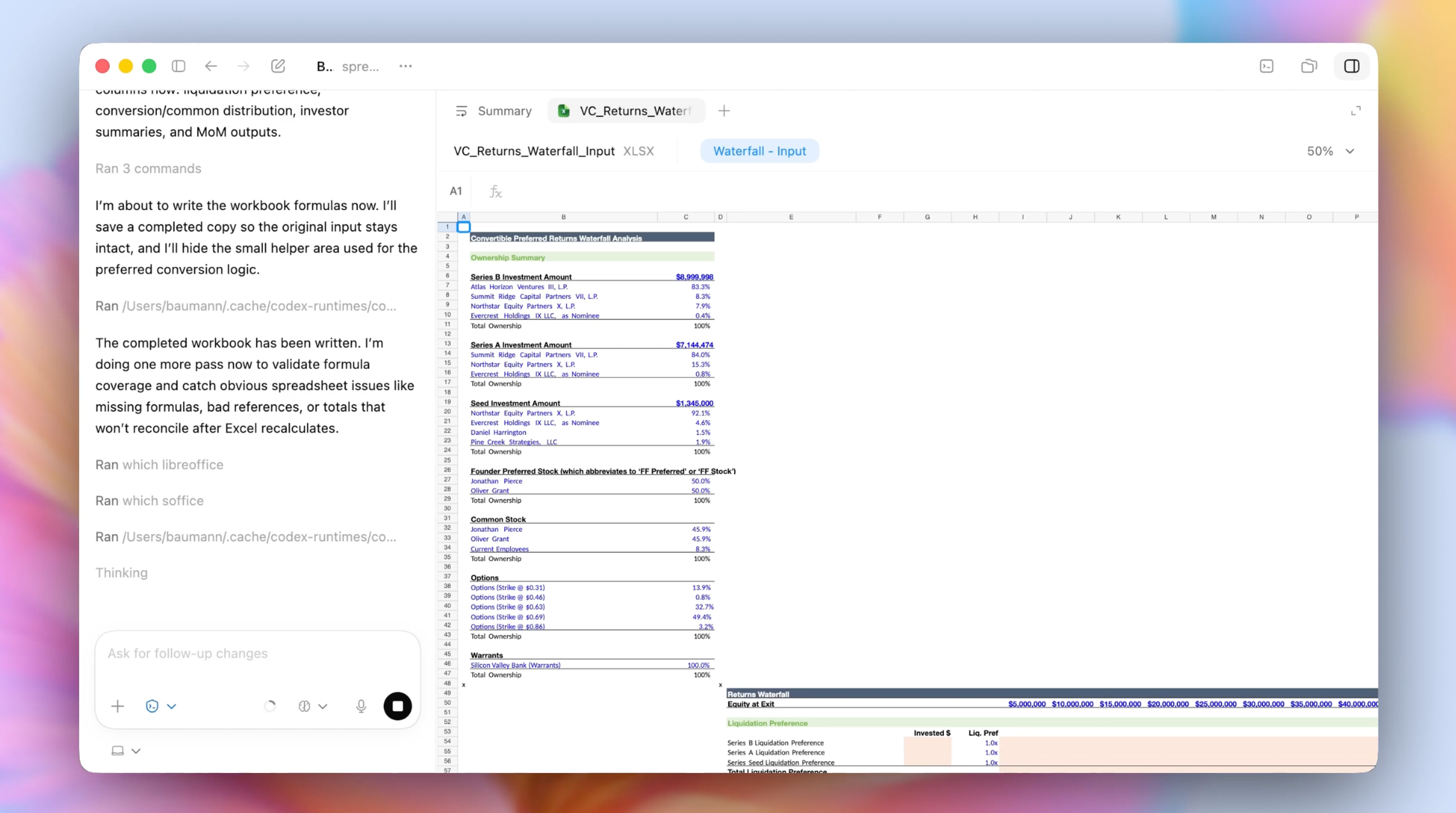
Task: Open the terminal panel icon
Action: pos(1267,66)
